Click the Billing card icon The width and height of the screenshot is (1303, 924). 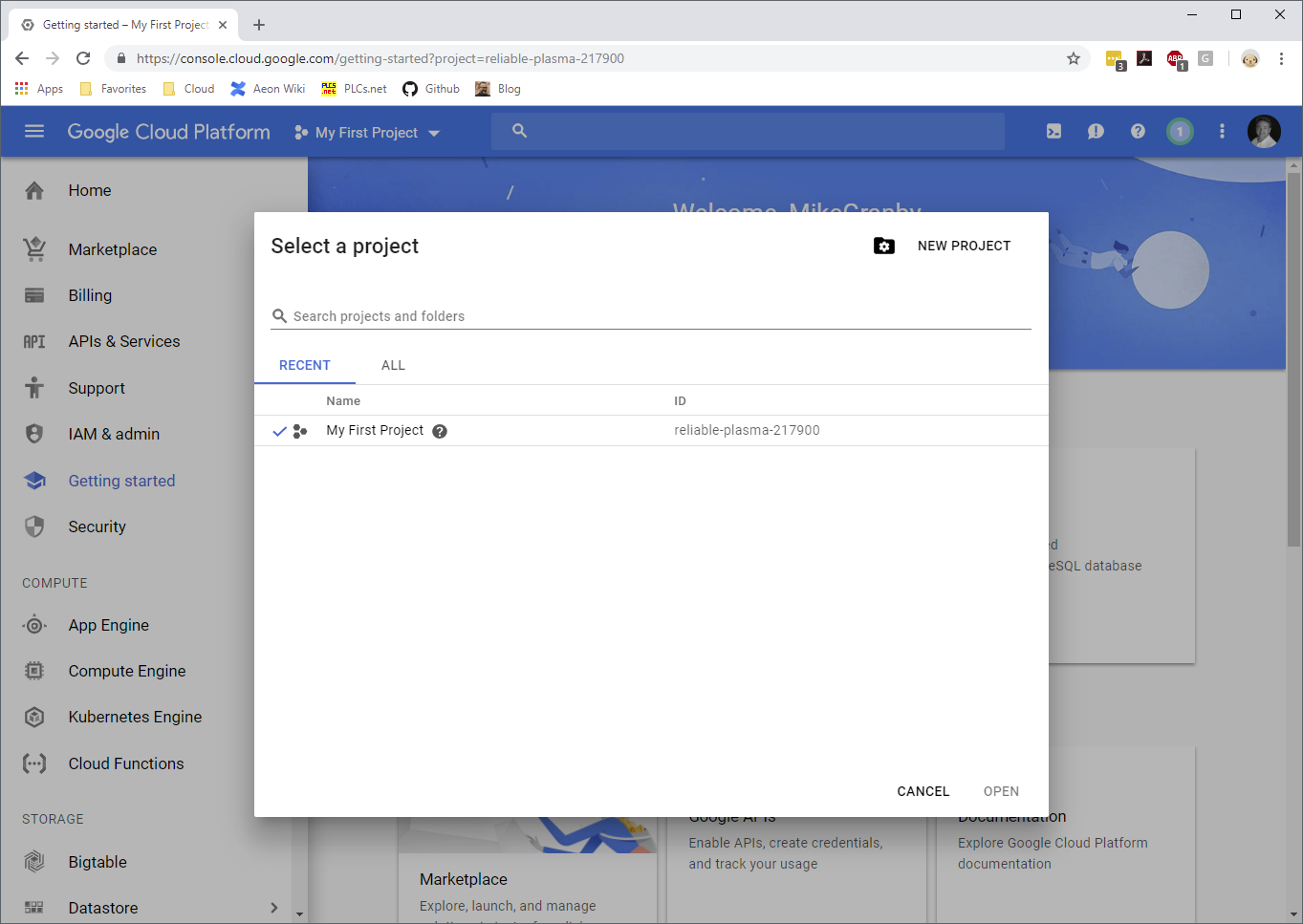34,295
